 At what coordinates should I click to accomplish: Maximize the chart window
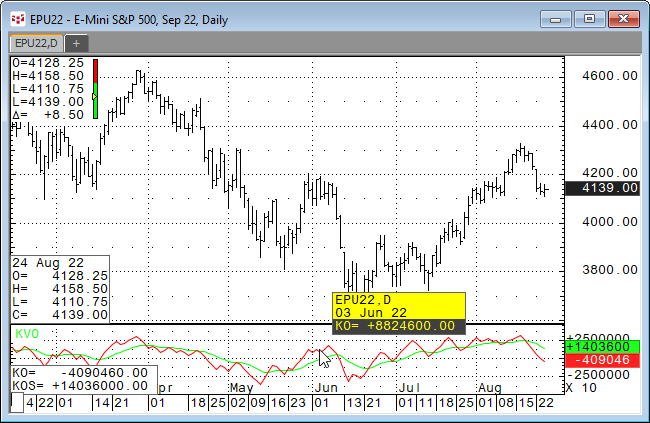[x=589, y=18]
